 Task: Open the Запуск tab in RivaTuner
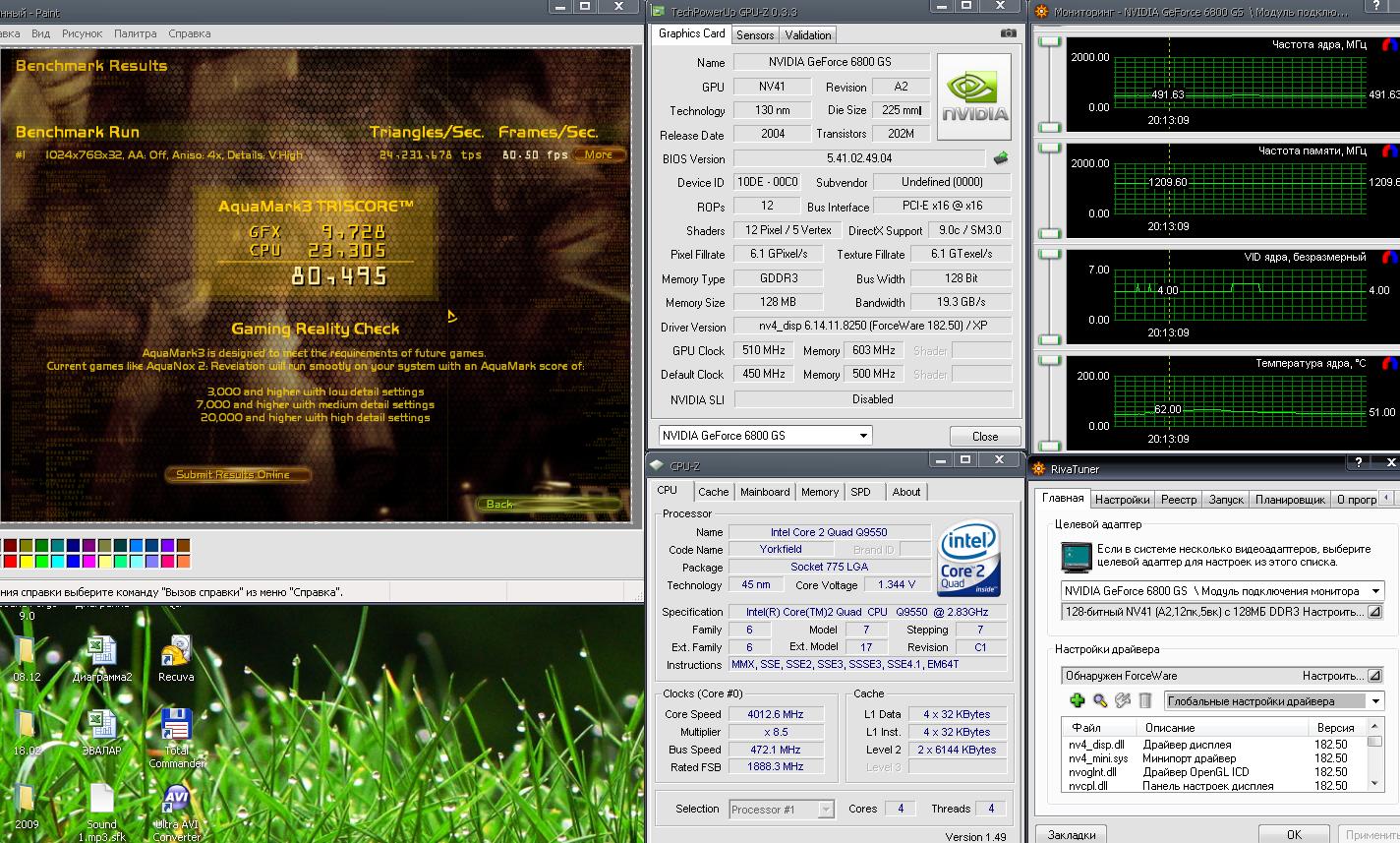[1226, 500]
